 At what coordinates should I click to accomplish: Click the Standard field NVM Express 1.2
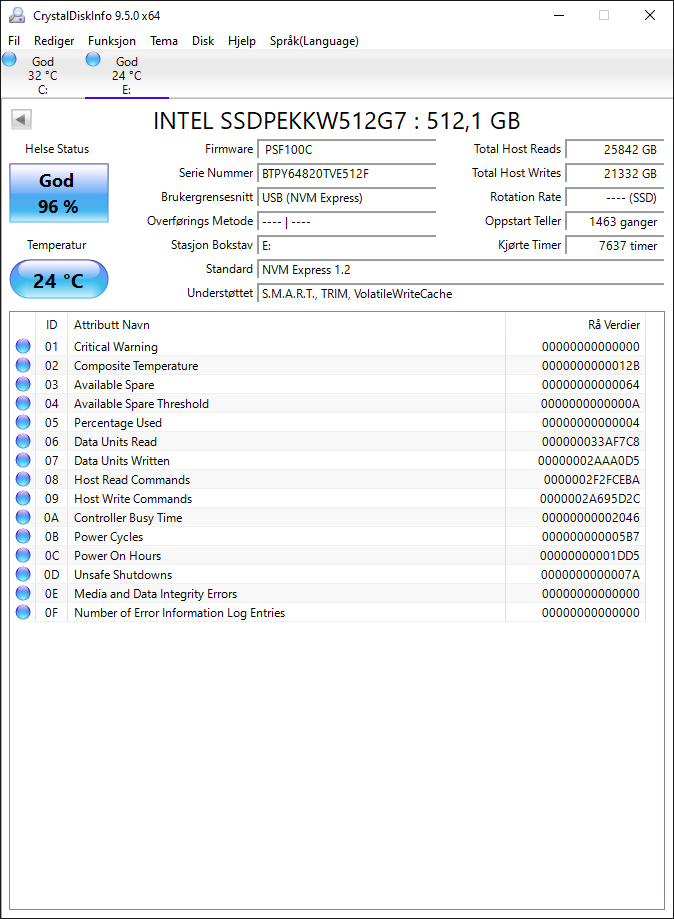[461, 270]
